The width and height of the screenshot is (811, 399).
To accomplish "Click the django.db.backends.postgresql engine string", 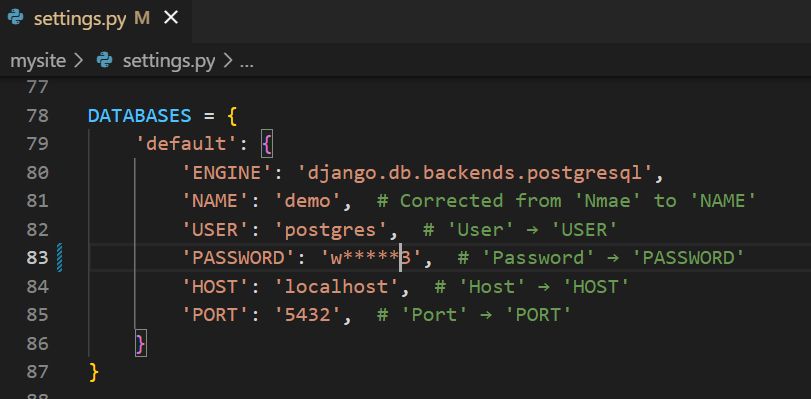I will pyautogui.click(x=475, y=172).
